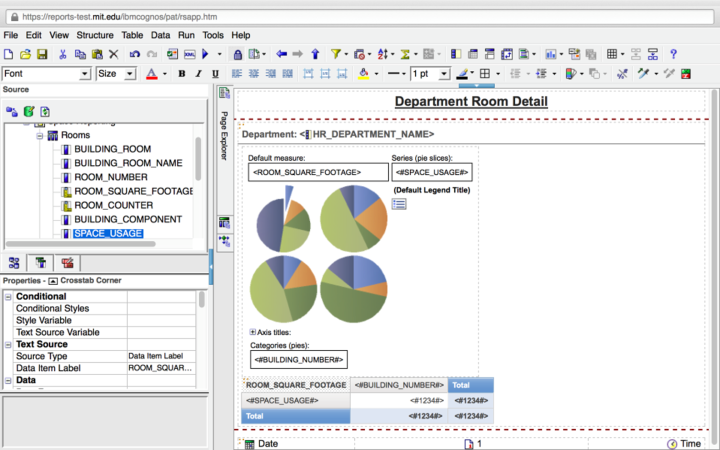Toggle italic formatting

(198, 74)
